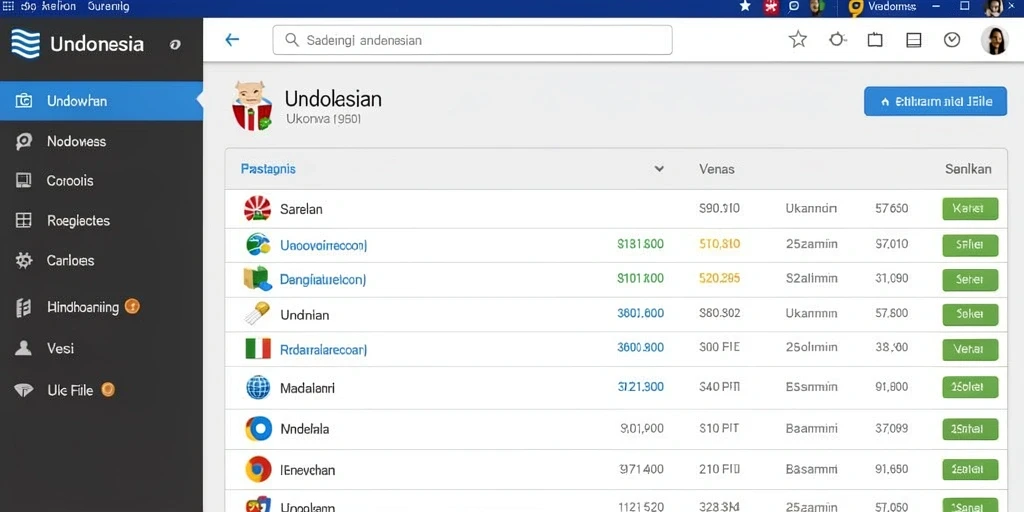This screenshot has height=512, width=1024.
Task: Click the orange badge next to Ule File
Action: point(108,390)
